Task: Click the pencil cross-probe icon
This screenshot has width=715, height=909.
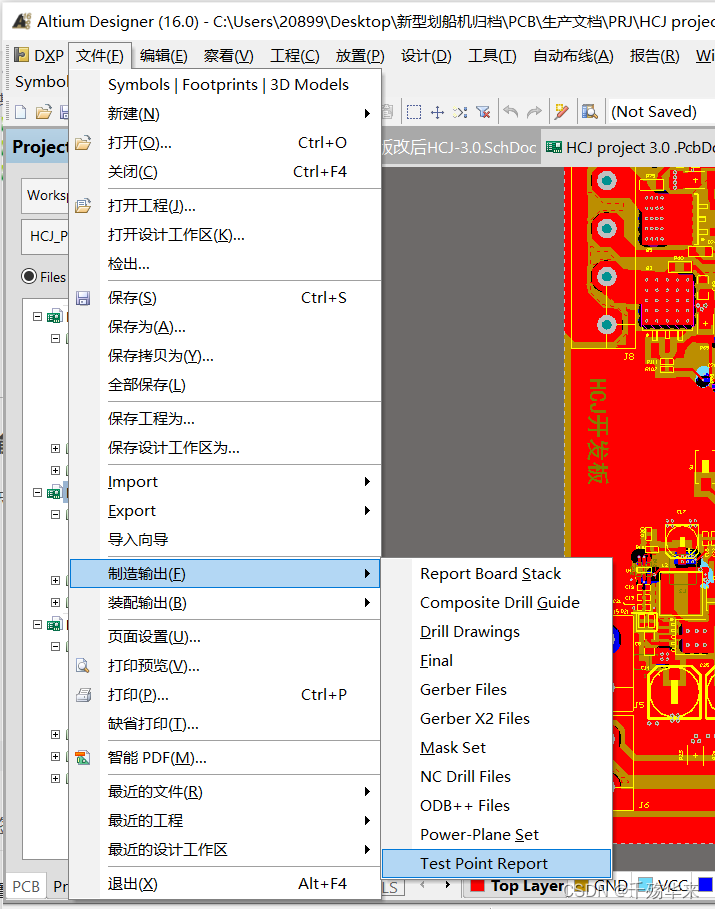Action: tap(561, 112)
